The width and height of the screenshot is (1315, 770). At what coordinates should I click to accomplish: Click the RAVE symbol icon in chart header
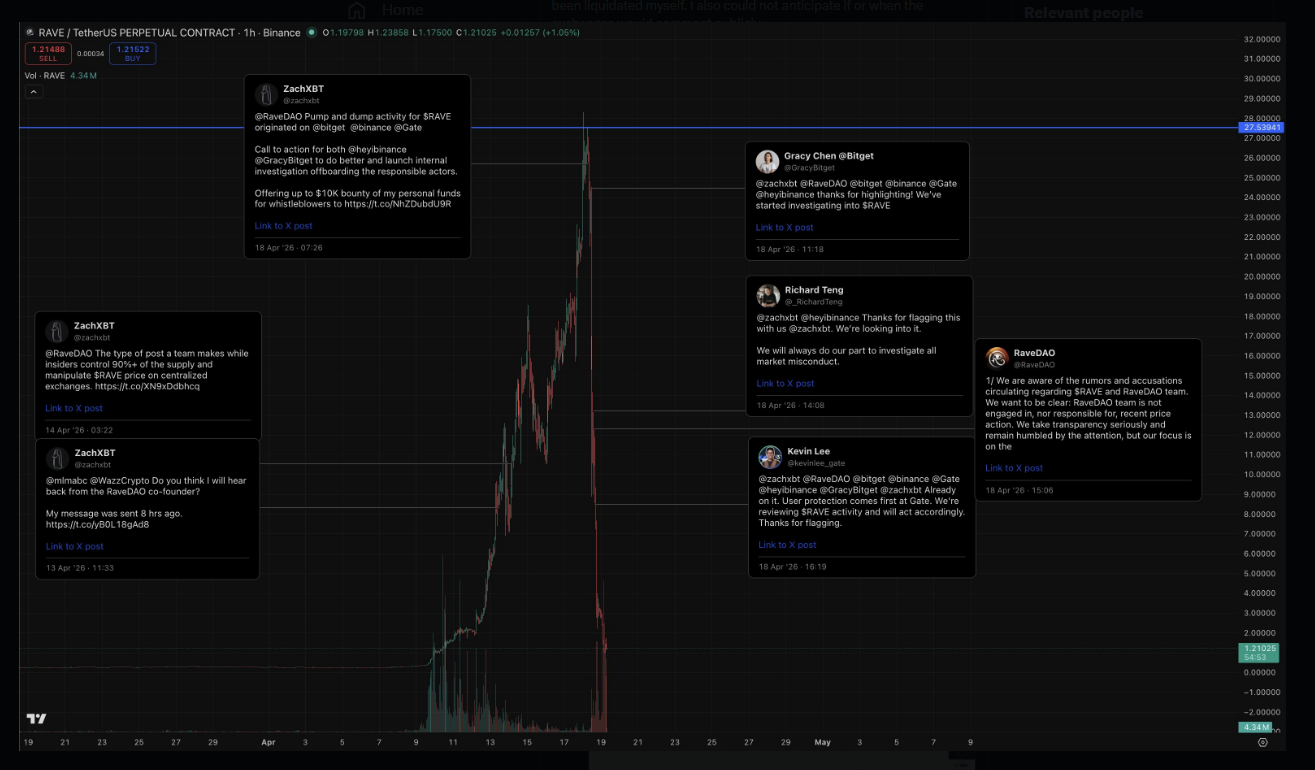coord(30,33)
